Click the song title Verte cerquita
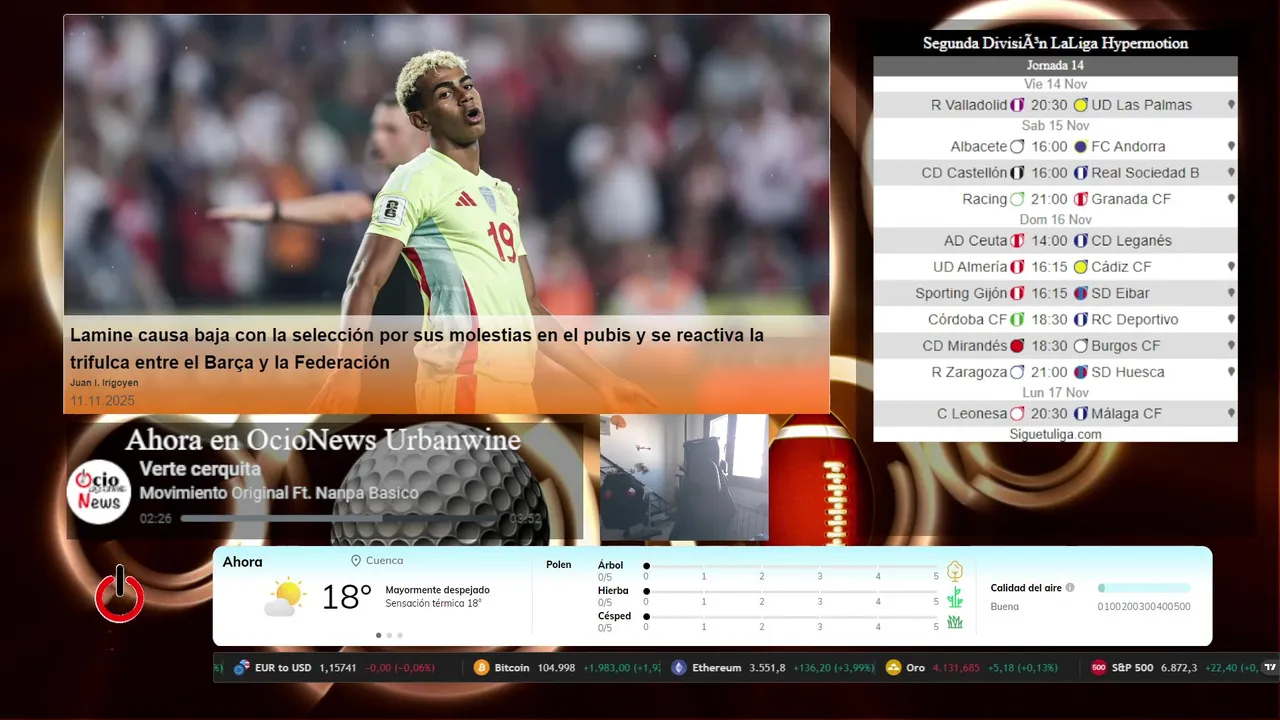1280x720 pixels. [x=200, y=469]
